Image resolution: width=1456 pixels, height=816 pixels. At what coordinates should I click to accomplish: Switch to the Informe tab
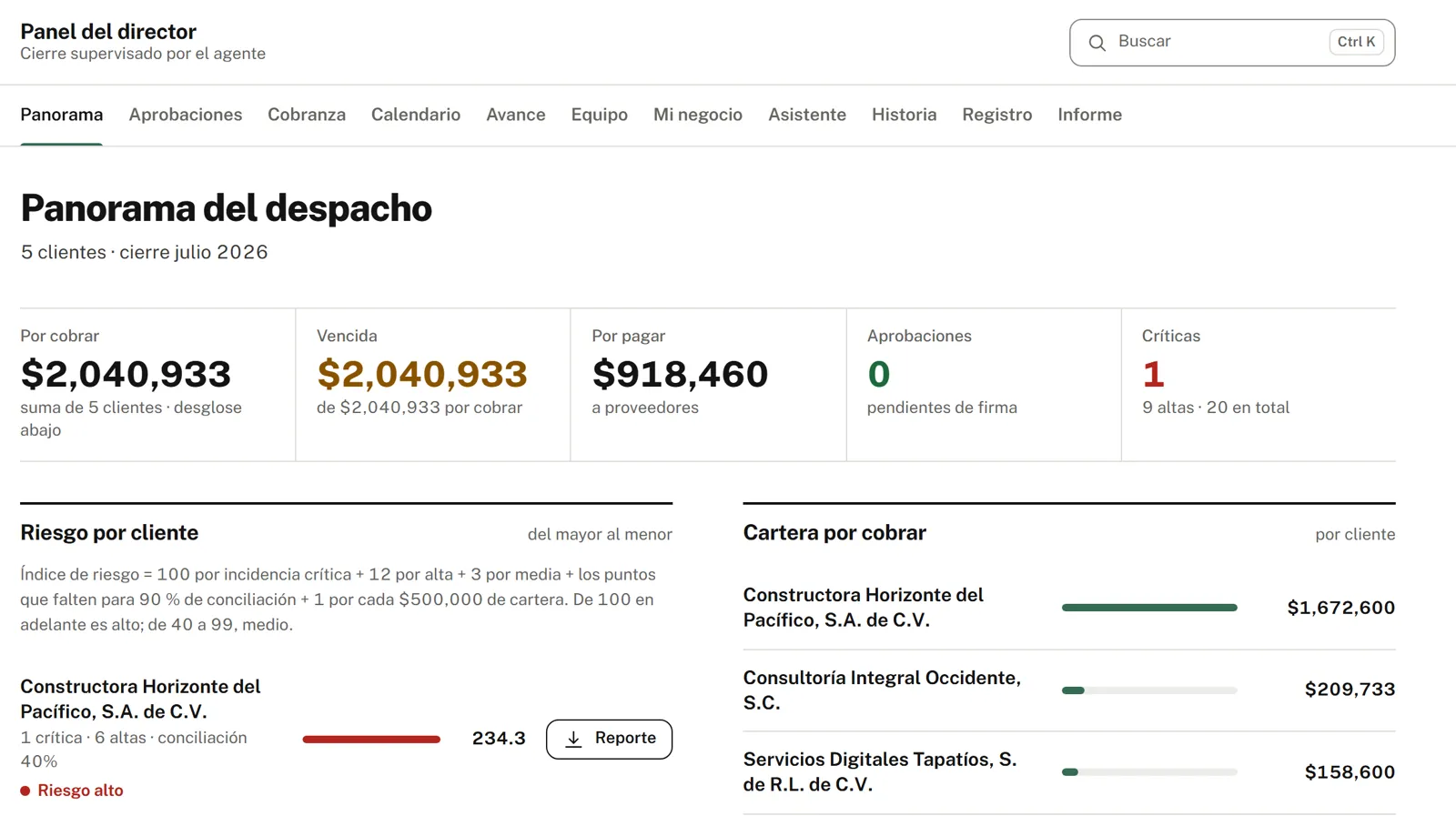pyautogui.click(x=1090, y=115)
